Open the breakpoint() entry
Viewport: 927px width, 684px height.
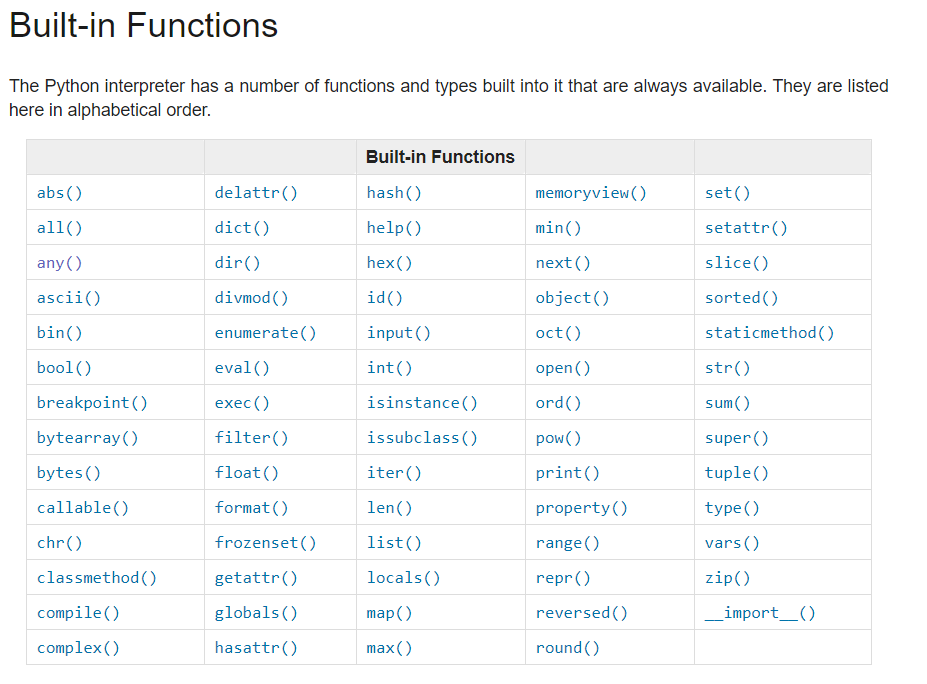point(92,403)
